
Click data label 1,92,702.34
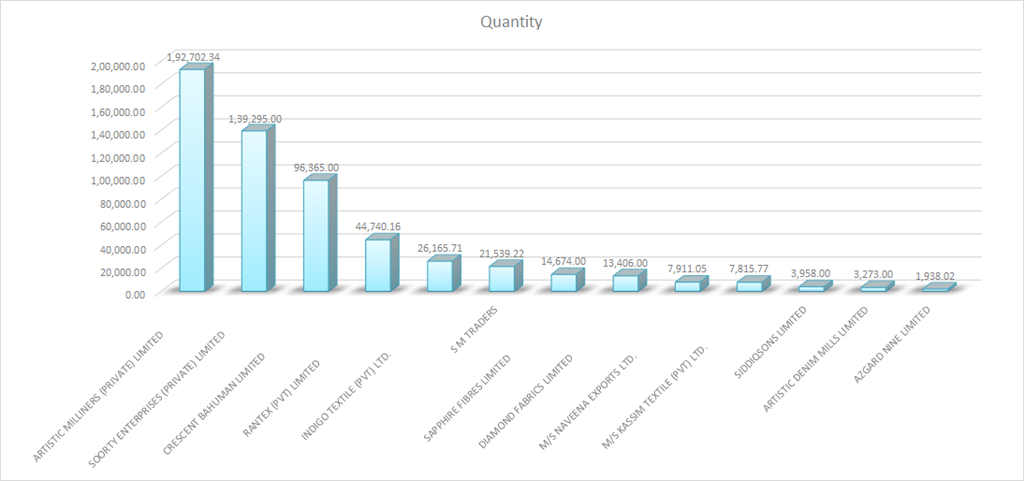[193, 57]
